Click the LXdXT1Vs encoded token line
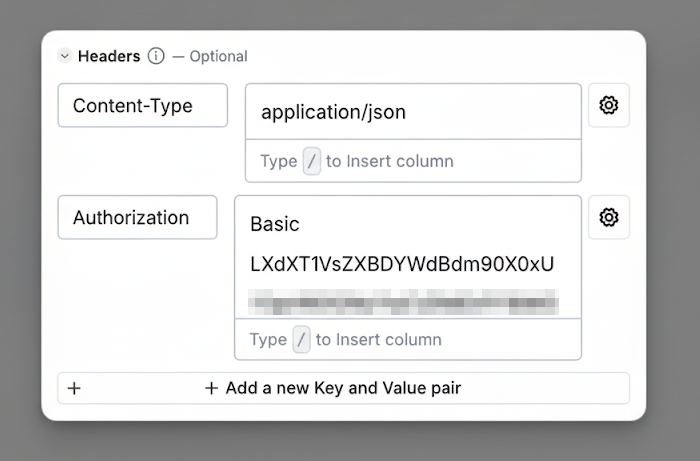700x461 pixels. tap(402, 264)
